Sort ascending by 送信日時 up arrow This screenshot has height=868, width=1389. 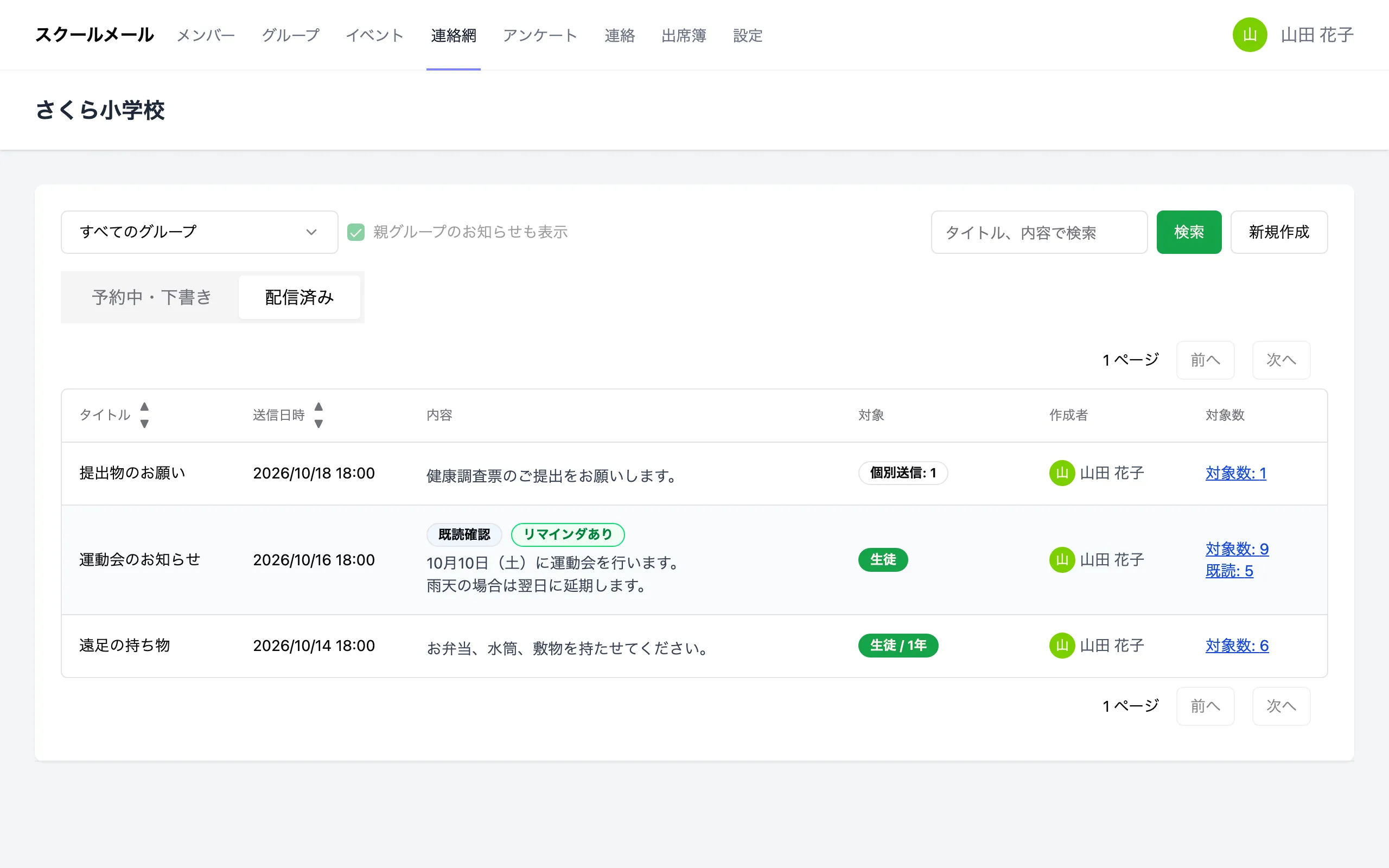click(318, 406)
